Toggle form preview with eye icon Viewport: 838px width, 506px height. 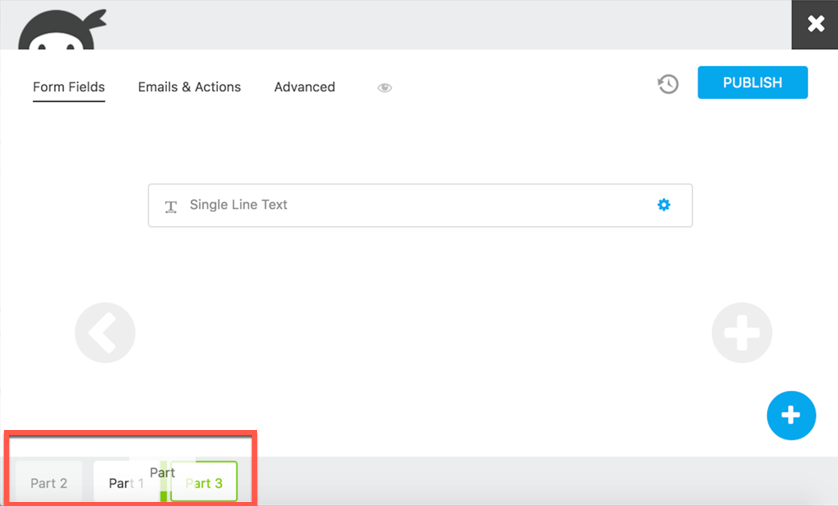384,88
